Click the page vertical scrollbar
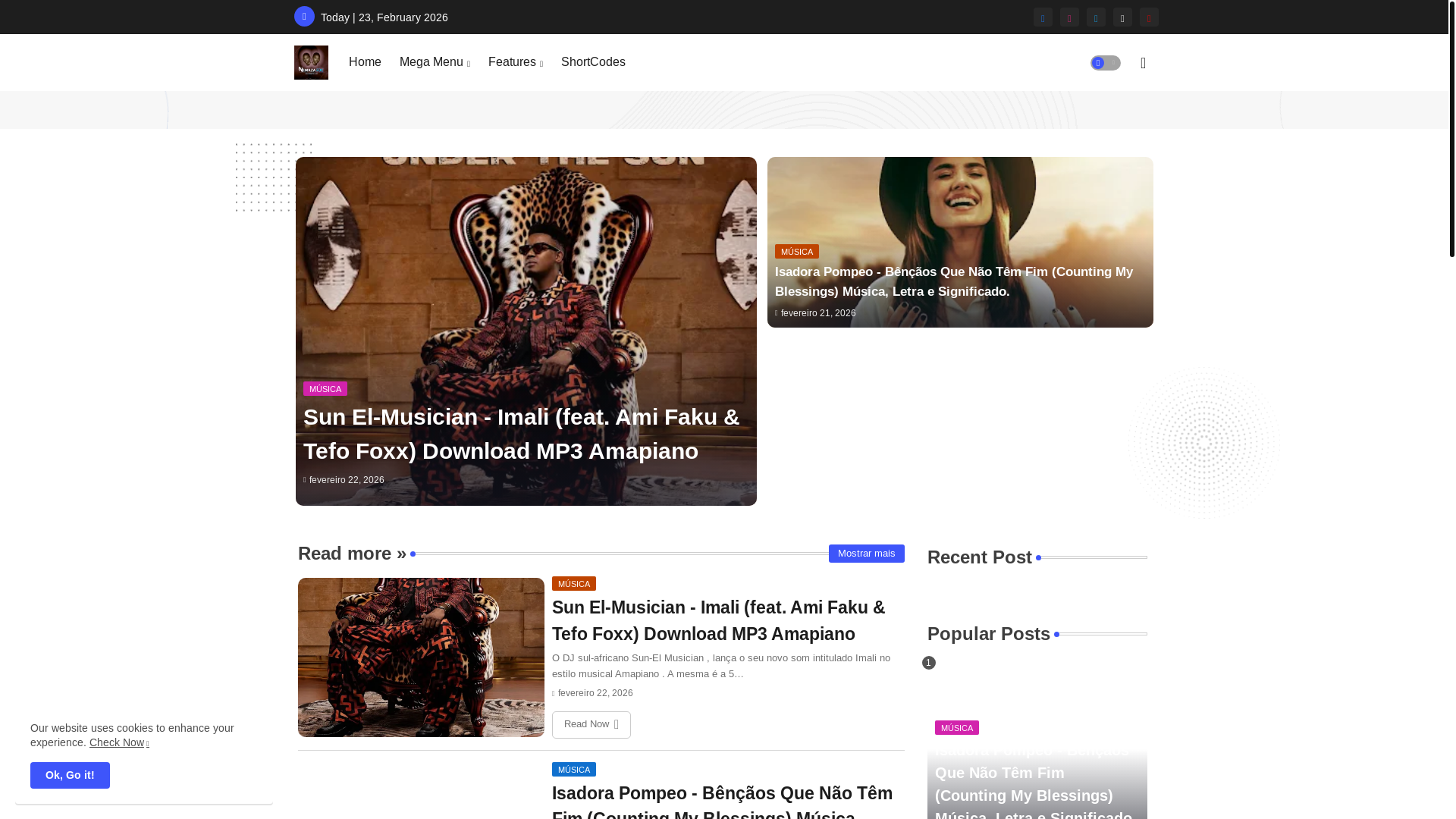 [1452, 129]
